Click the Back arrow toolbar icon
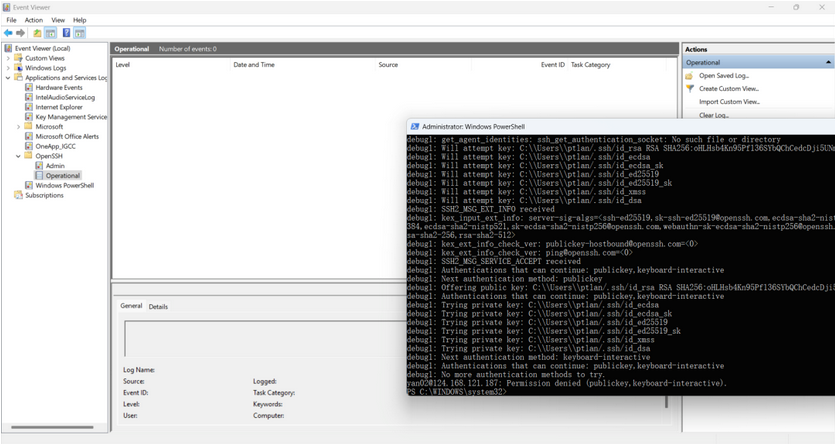 pos(8,33)
